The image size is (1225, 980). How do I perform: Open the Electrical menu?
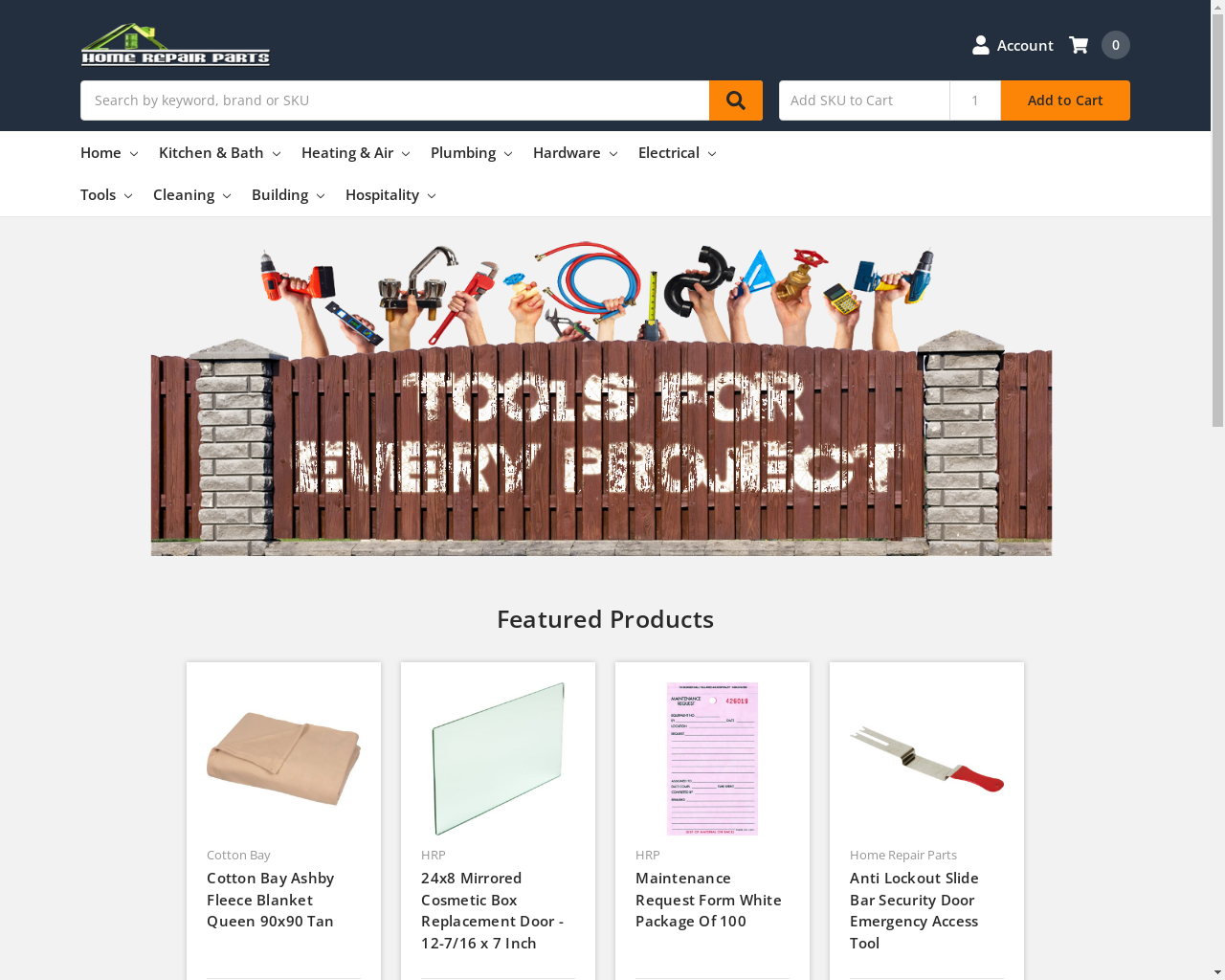[677, 153]
